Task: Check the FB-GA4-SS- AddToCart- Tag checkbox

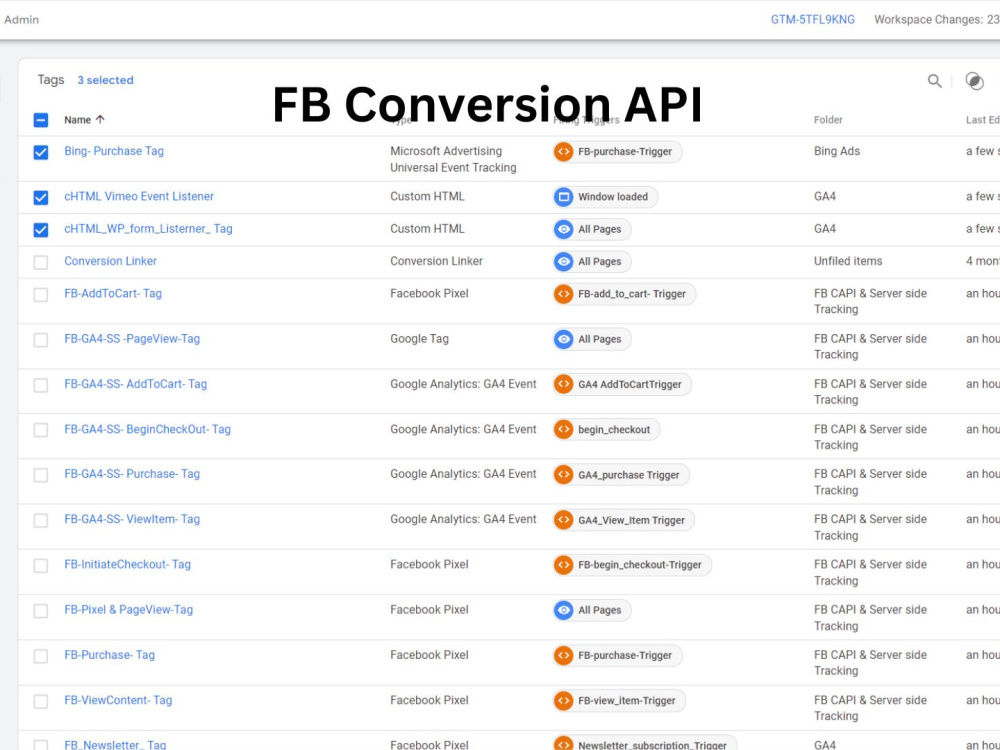Action: 41,385
